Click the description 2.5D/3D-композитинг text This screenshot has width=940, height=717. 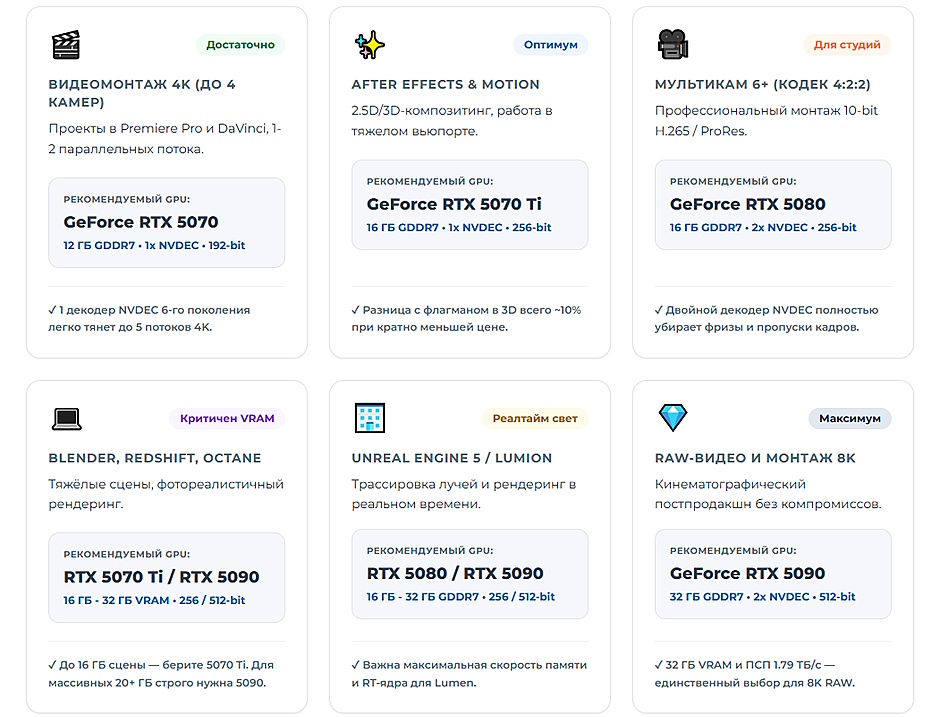click(452, 120)
